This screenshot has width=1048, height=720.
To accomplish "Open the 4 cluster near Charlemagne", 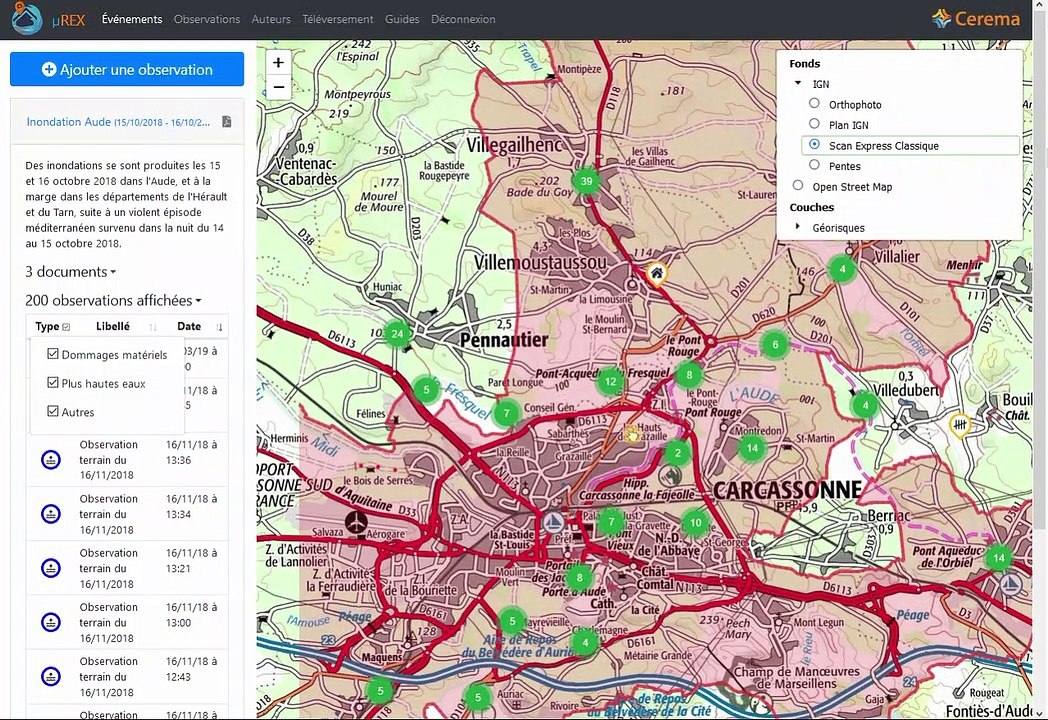I will click(x=585, y=642).
